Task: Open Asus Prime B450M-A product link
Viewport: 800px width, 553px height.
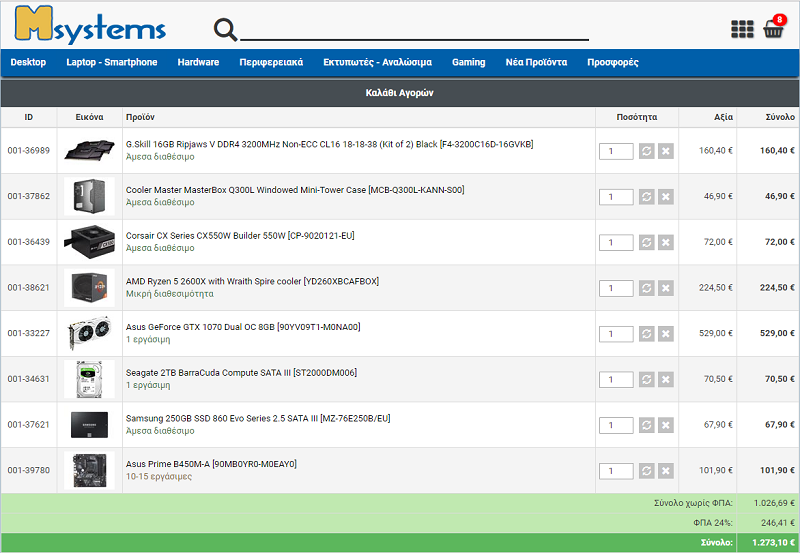Action: 211,464
